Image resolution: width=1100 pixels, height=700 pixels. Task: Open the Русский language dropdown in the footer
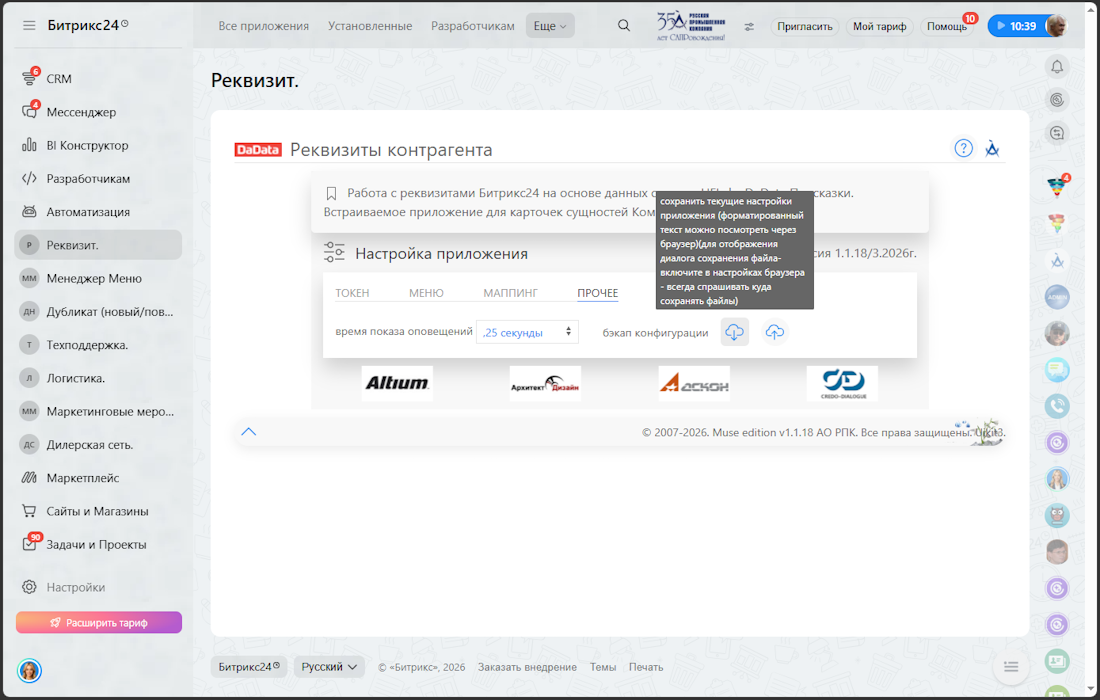(329, 667)
